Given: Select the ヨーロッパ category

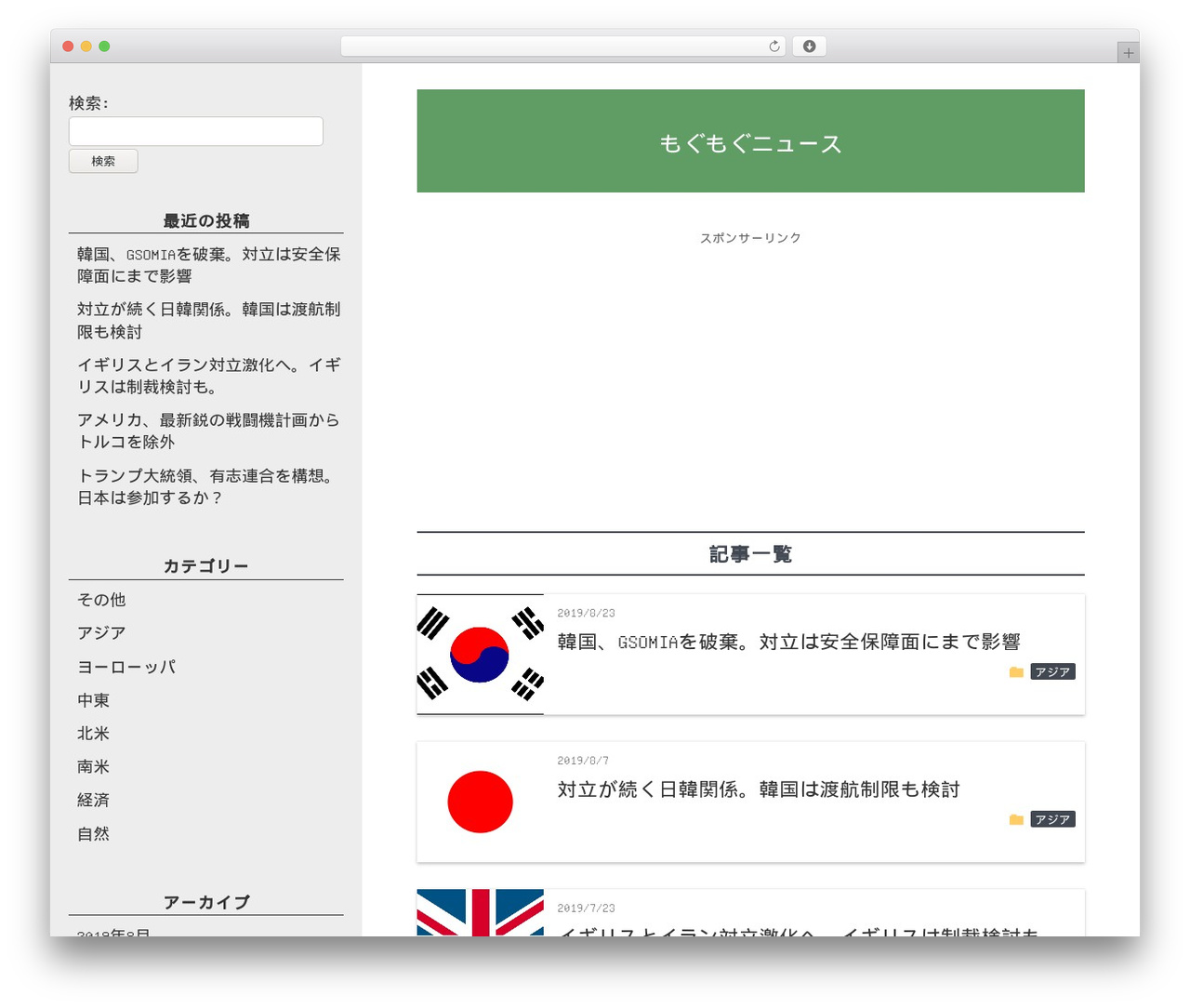Looking at the screenshot, I should [x=126, y=667].
